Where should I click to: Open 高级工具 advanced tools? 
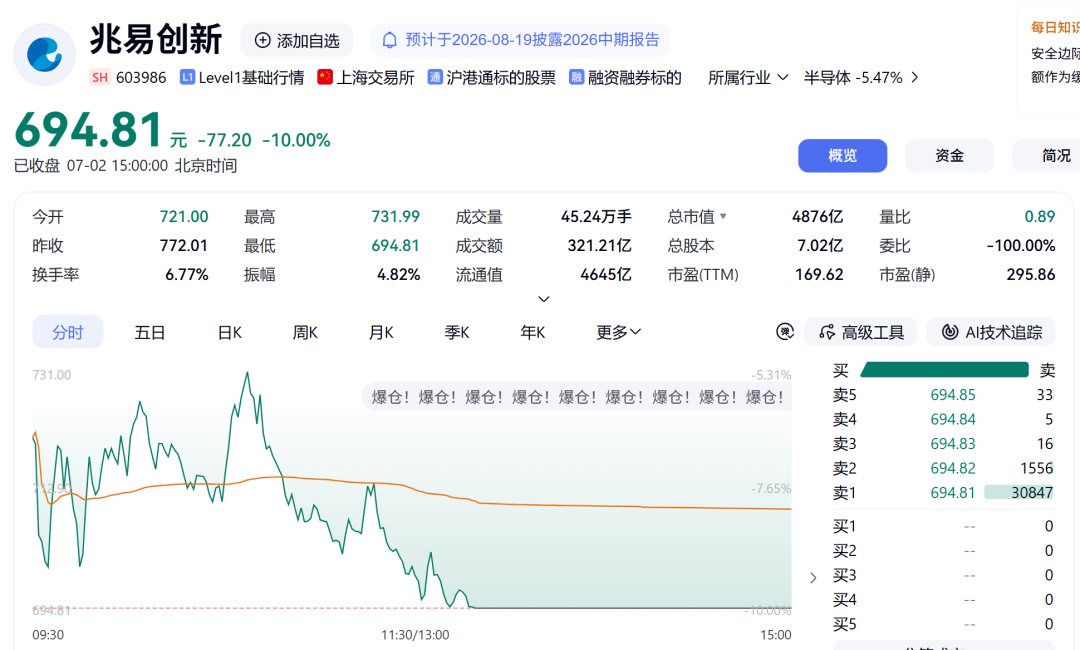(x=861, y=333)
